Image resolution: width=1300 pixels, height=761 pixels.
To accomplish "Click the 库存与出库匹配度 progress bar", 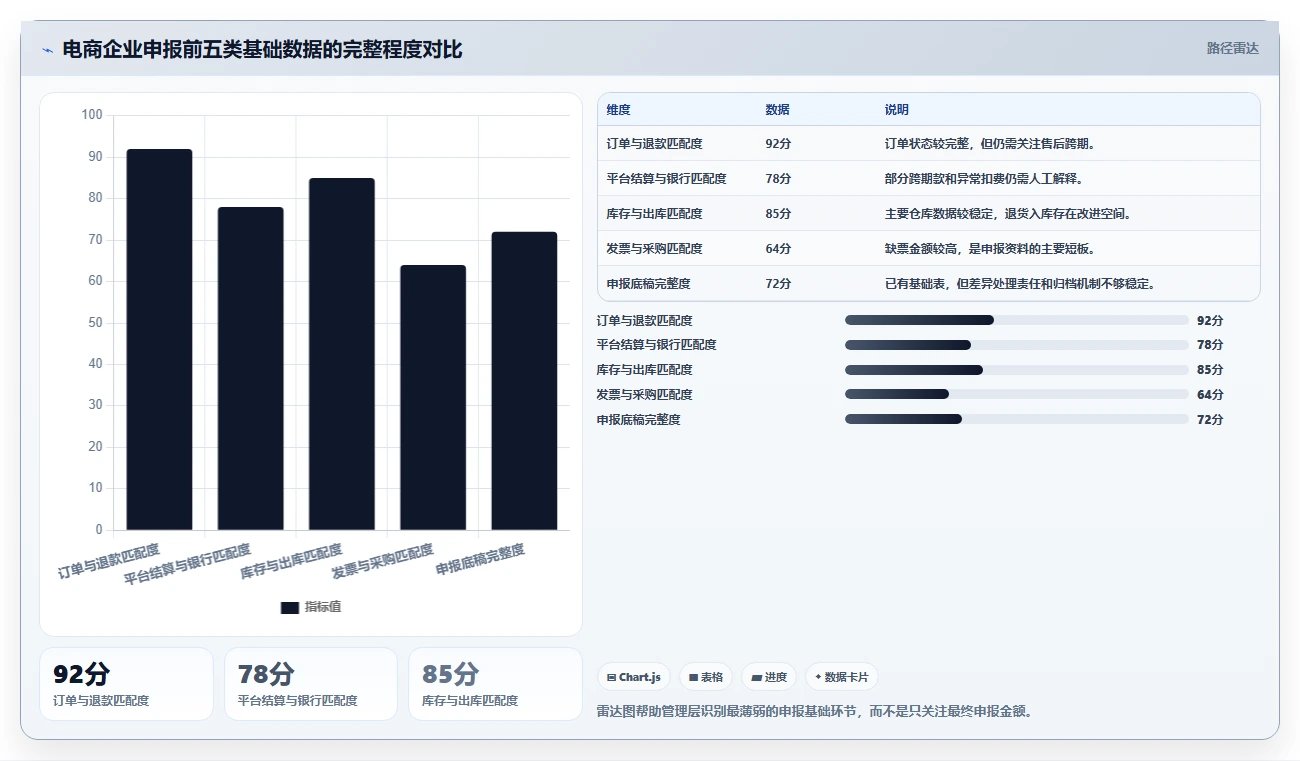I will [x=1016, y=370].
